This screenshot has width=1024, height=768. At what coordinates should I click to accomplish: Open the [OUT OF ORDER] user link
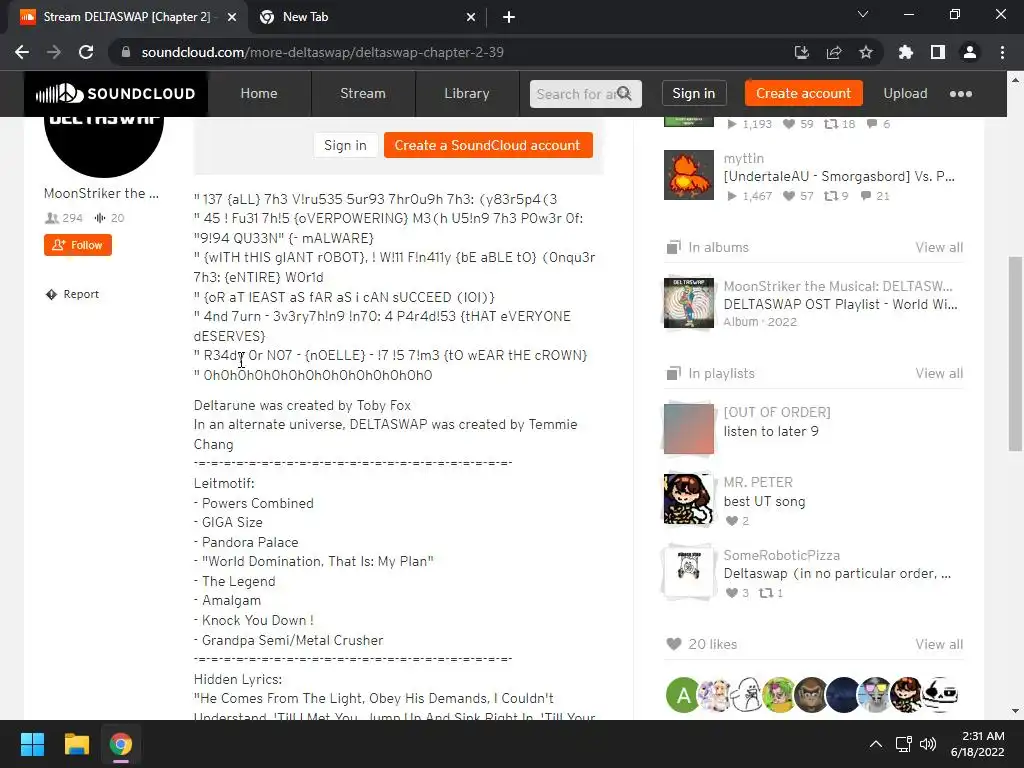tap(776, 413)
